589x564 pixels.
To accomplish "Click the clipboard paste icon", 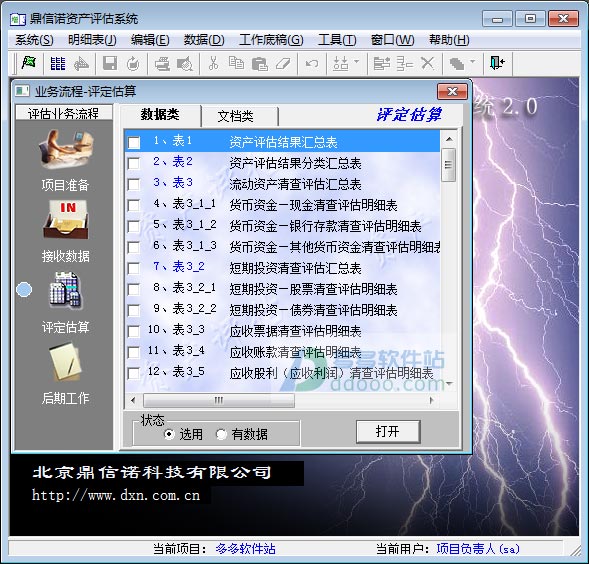I will [260, 64].
